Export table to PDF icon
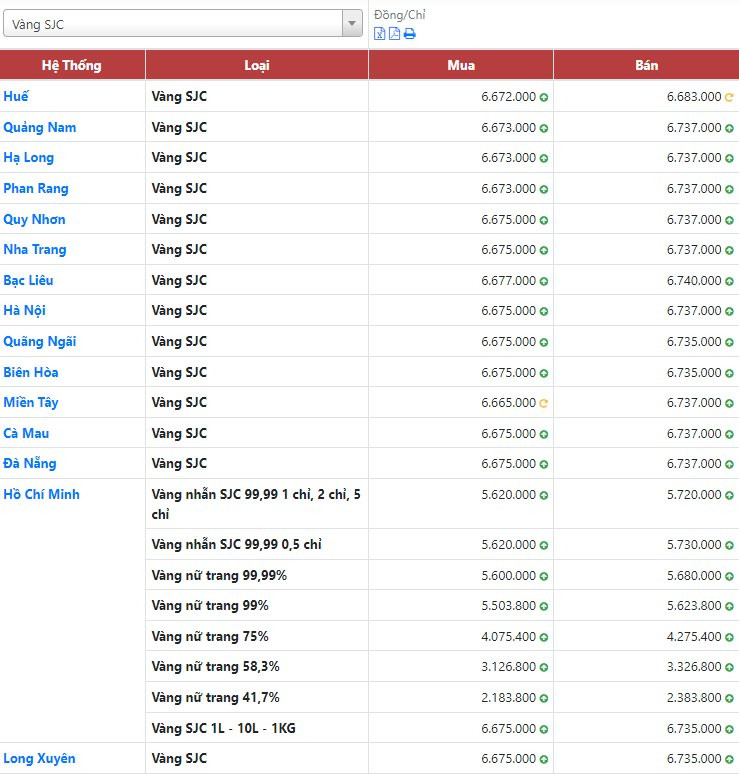739x774 pixels. [394, 34]
